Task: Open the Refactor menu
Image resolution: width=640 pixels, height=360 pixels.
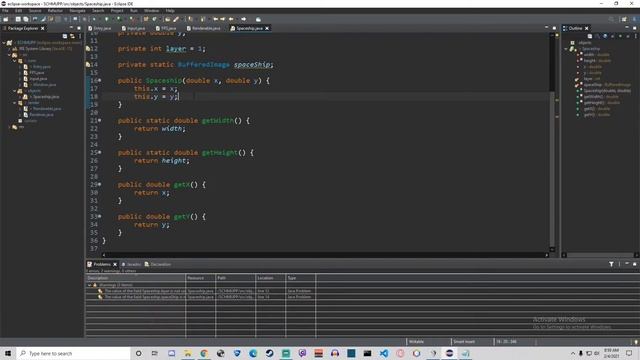Action: click(55, 11)
